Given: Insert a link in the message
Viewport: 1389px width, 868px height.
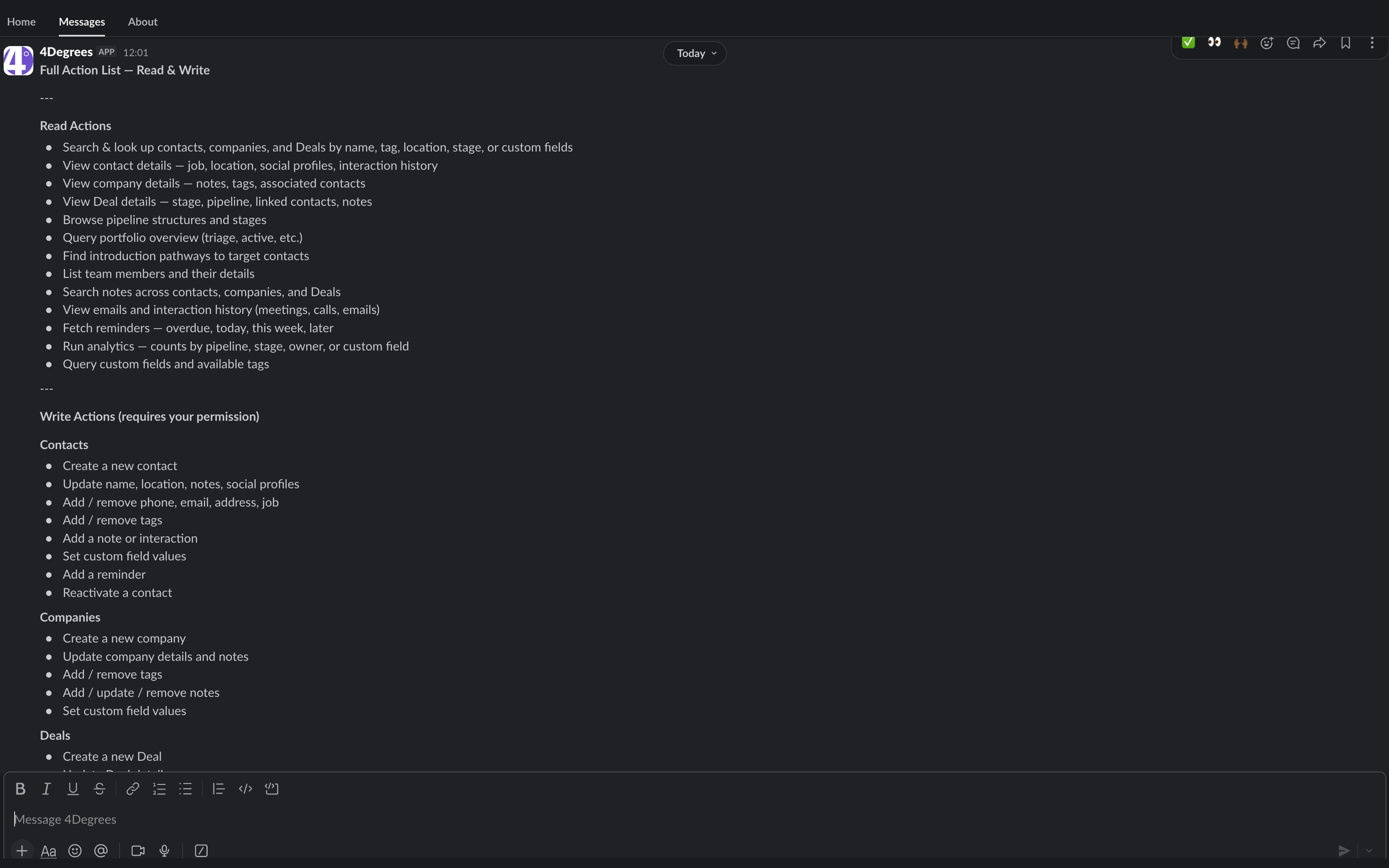Looking at the screenshot, I should point(133,789).
